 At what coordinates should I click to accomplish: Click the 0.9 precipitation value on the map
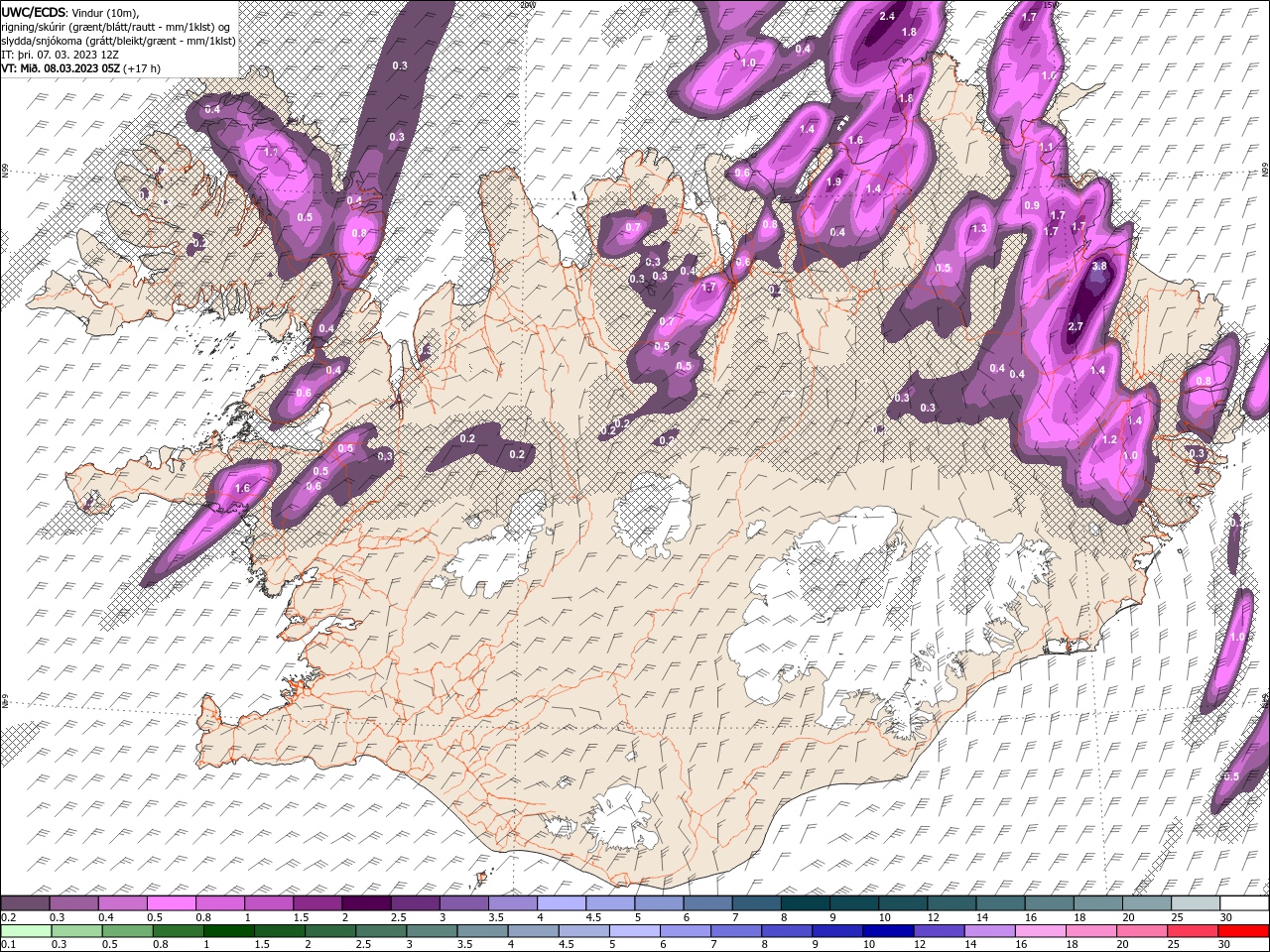pos(1032,205)
